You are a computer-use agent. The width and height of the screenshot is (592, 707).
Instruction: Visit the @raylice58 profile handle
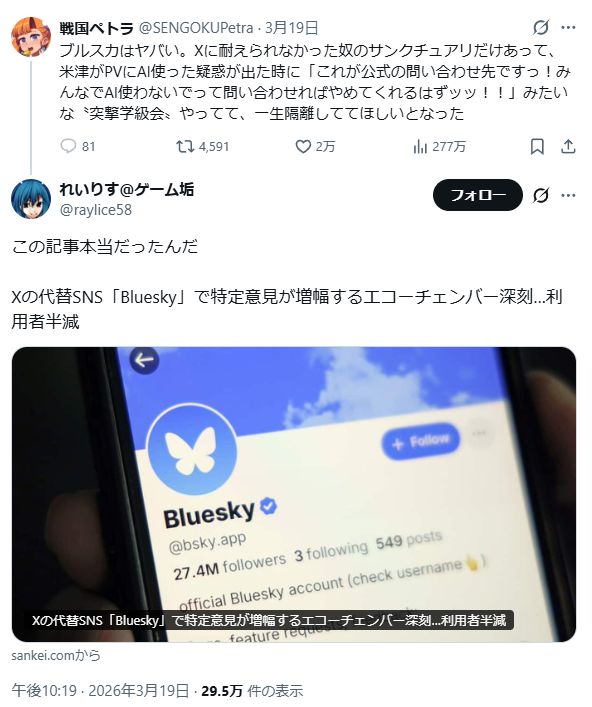pyautogui.click(x=96, y=210)
